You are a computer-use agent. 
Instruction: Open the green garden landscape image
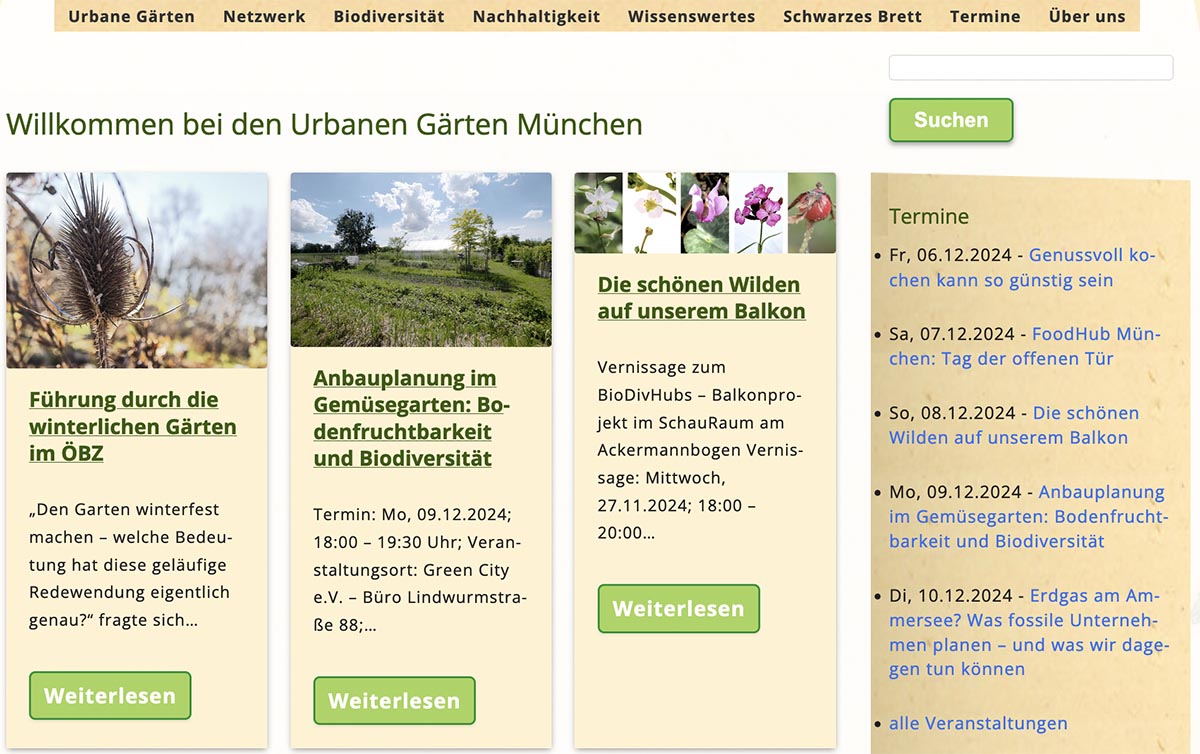421,259
